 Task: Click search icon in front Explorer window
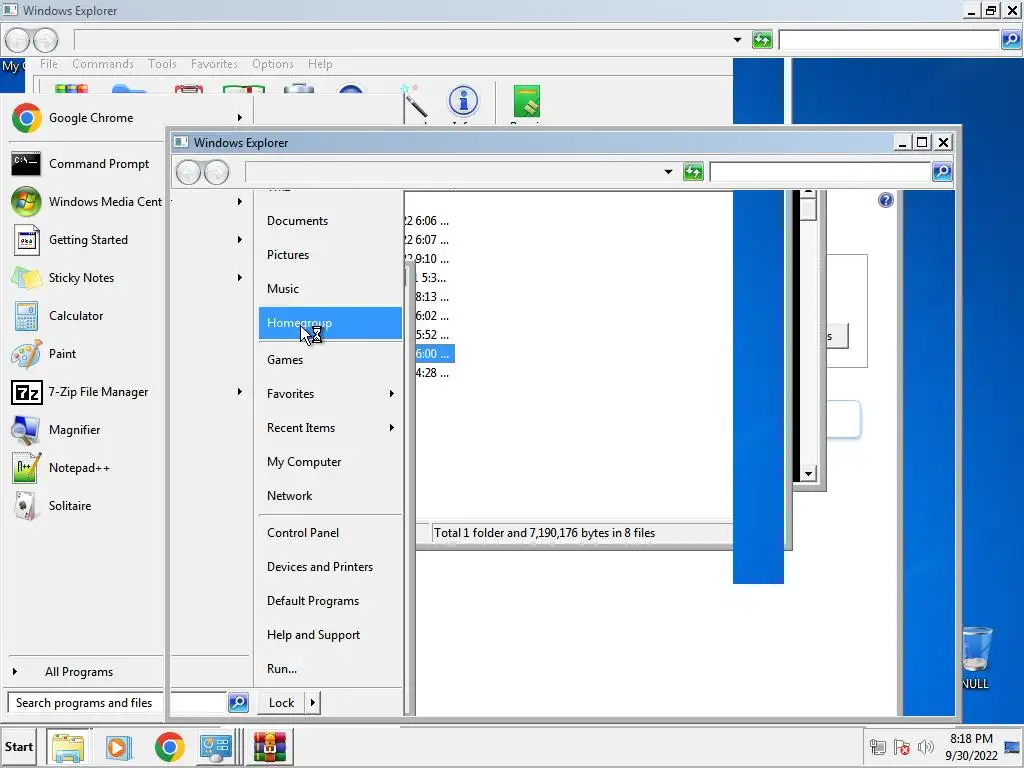click(942, 172)
